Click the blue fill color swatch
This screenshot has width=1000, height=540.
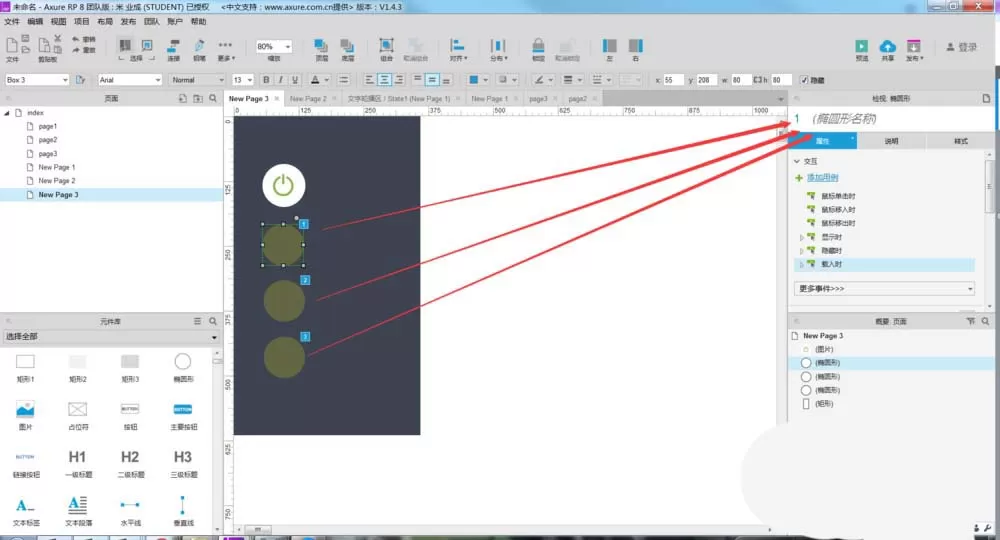pos(474,80)
